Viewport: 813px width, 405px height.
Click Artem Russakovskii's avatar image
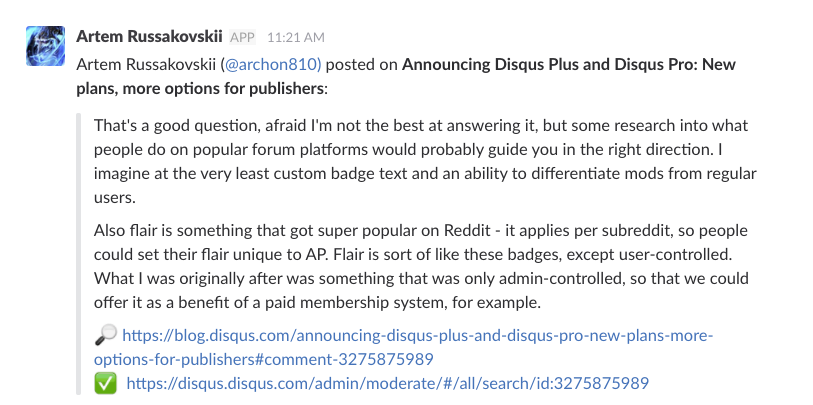coord(46,46)
